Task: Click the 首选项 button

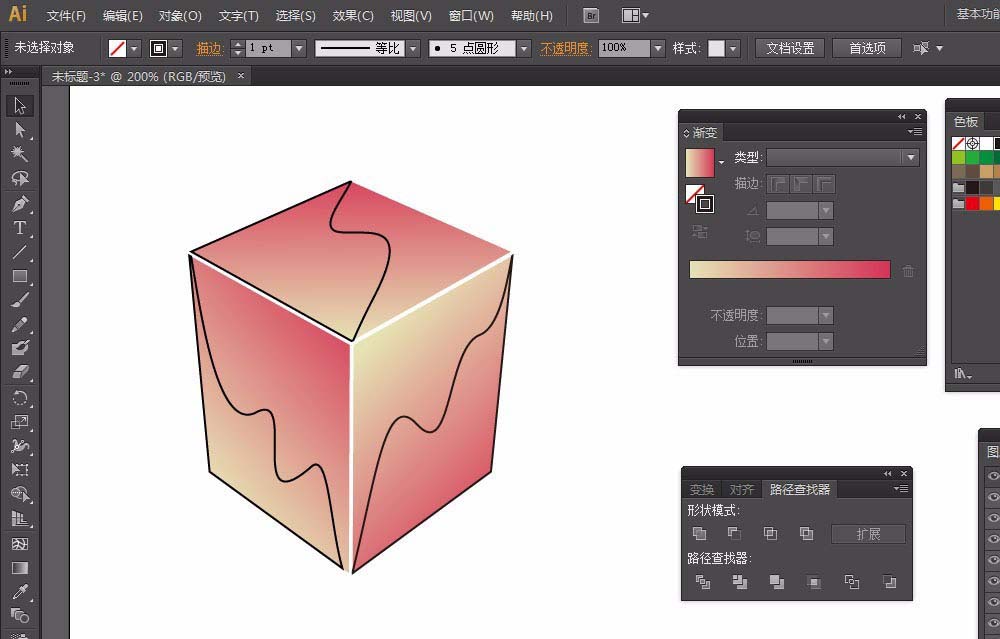Action: click(867, 48)
